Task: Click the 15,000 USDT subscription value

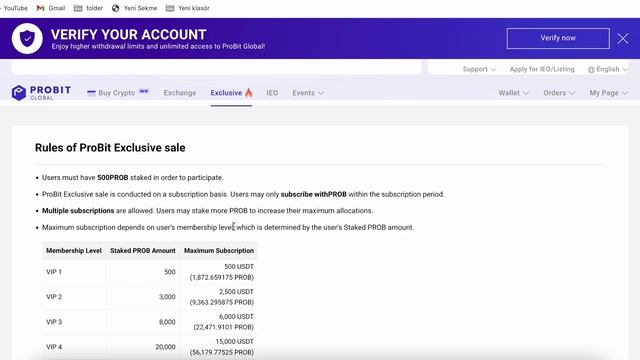Action: click(x=235, y=341)
